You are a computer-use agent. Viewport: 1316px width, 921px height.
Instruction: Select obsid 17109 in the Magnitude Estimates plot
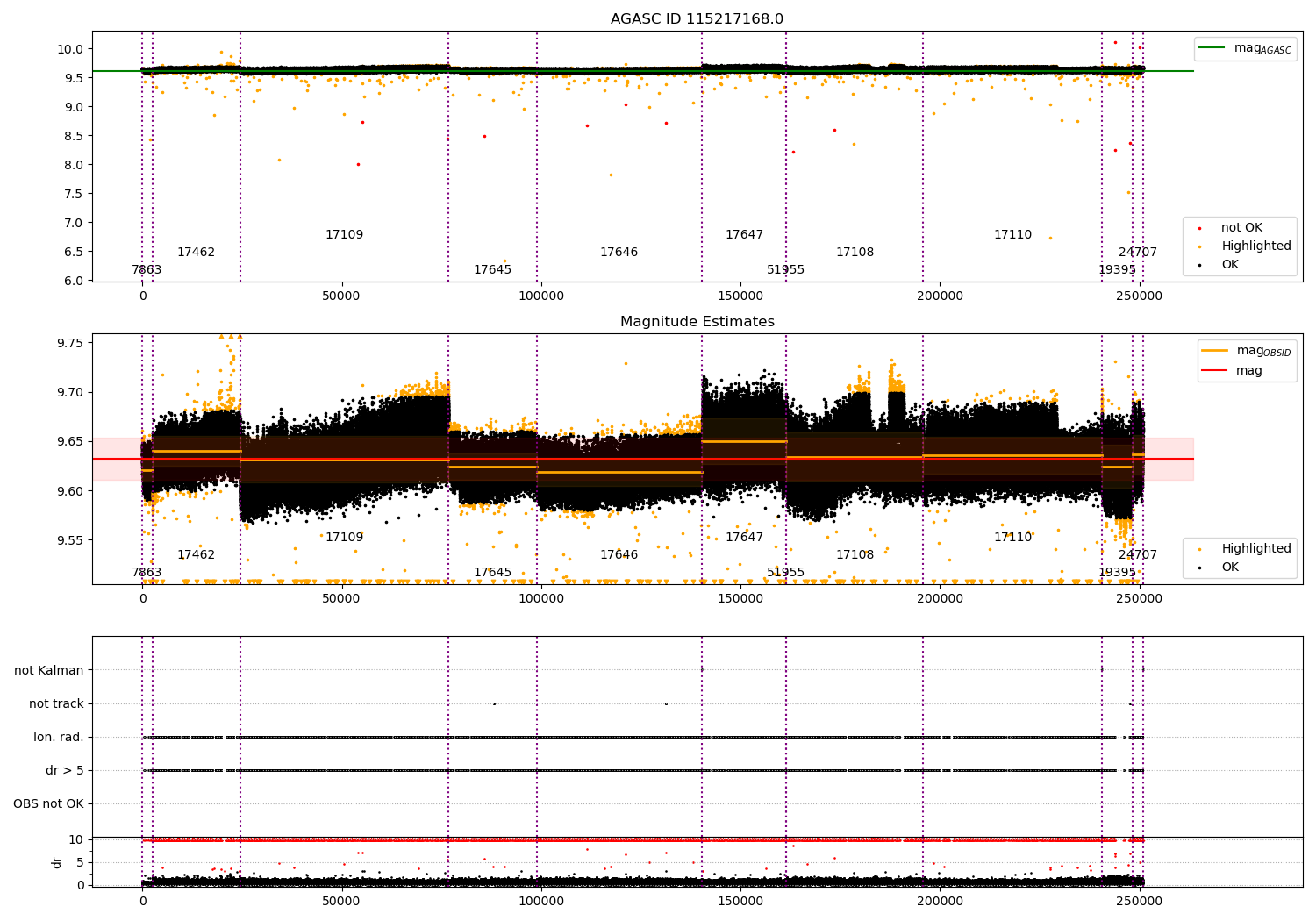pos(344,538)
